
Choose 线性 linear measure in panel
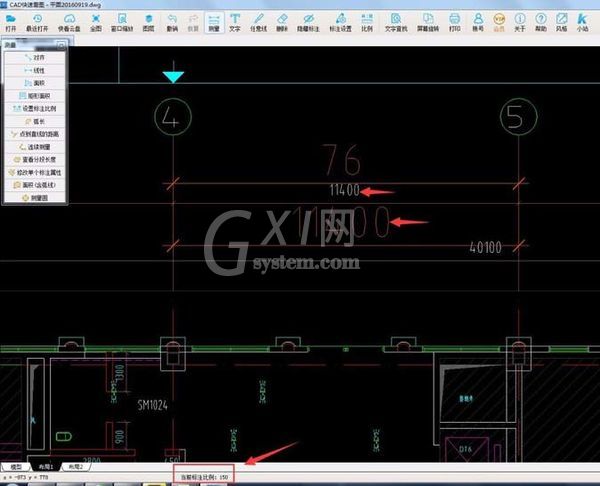35,70
